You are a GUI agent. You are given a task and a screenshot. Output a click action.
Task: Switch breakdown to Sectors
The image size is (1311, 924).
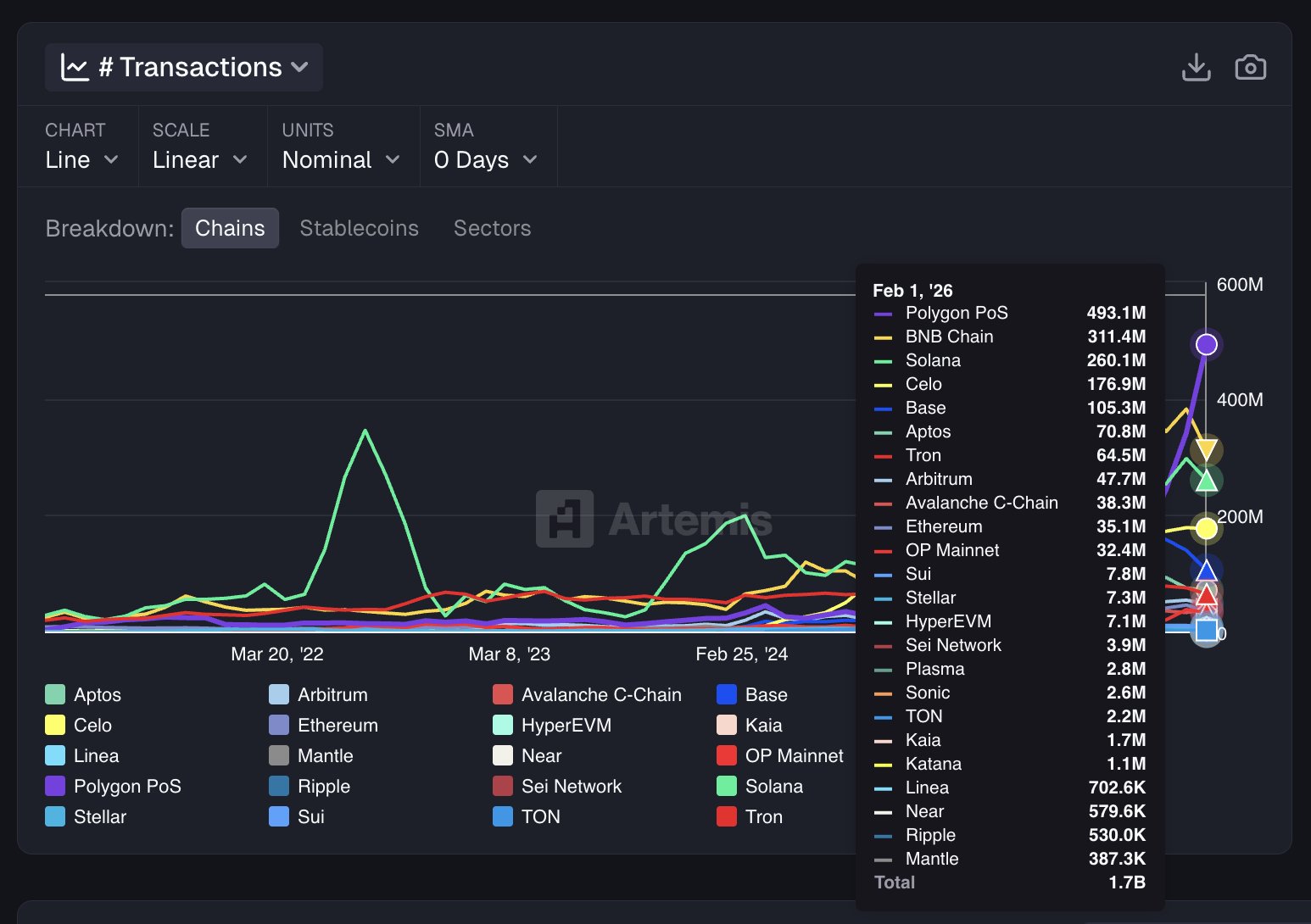pos(492,228)
